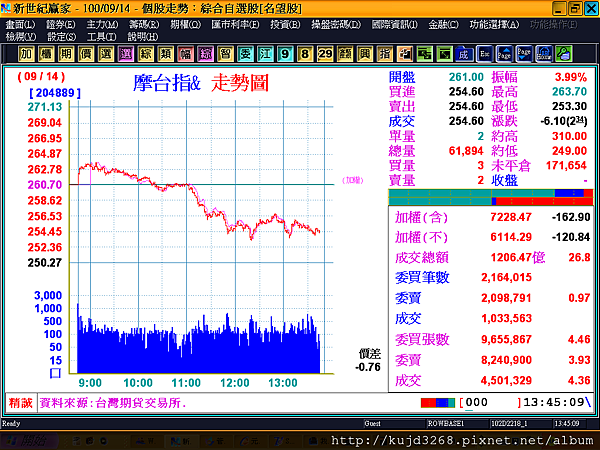Click the cyan 江 toolbar icon
Viewport: 600px width, 450px height.
[x=265, y=54]
